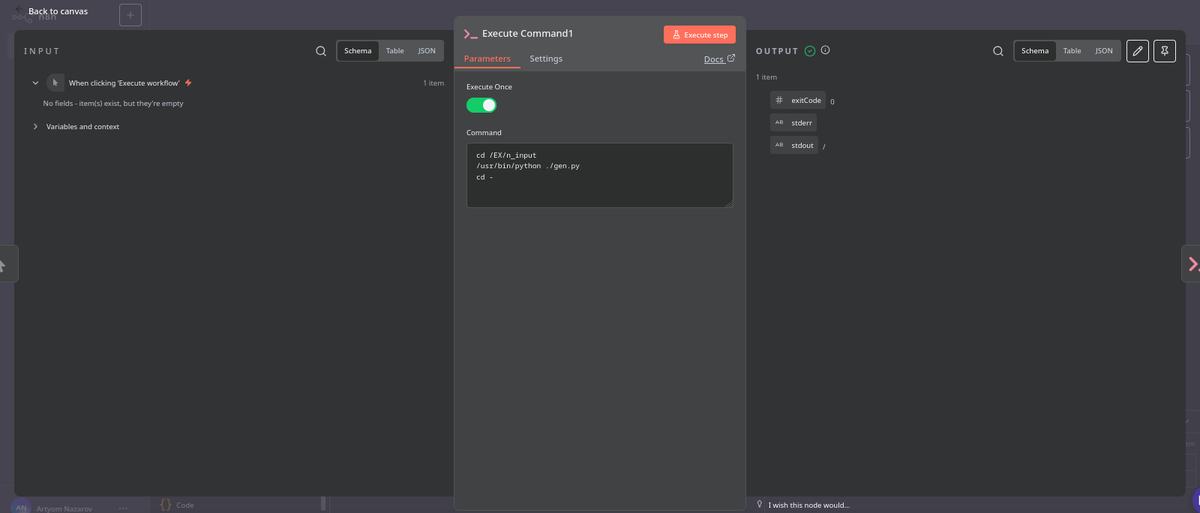Click the output success check icon
Screen dimensions: 1200x513
tap(810, 51)
